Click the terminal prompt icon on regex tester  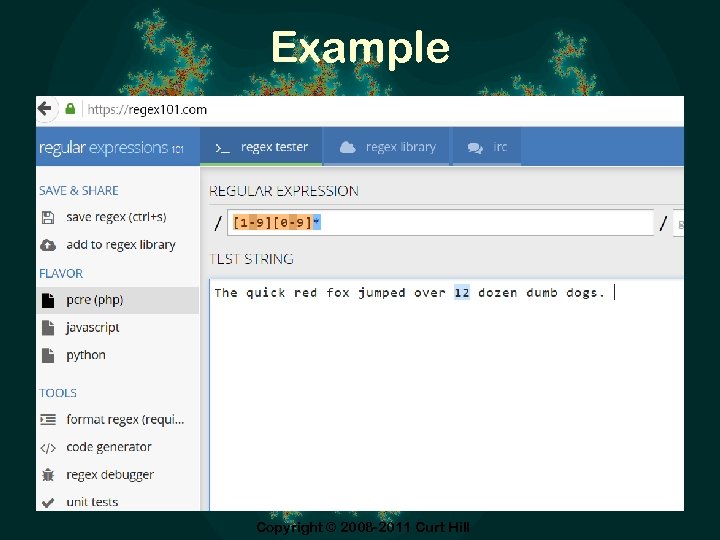(x=223, y=148)
